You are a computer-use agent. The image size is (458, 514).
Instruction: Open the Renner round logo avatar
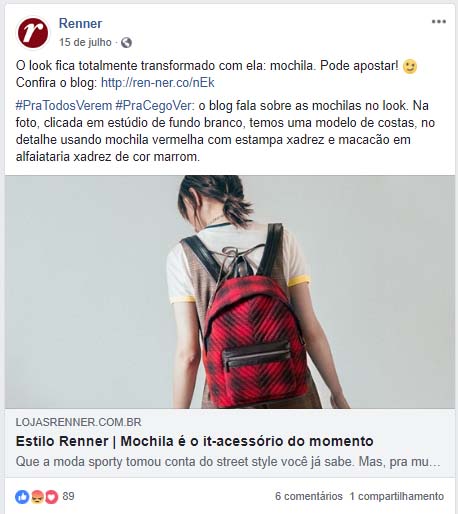(33, 33)
